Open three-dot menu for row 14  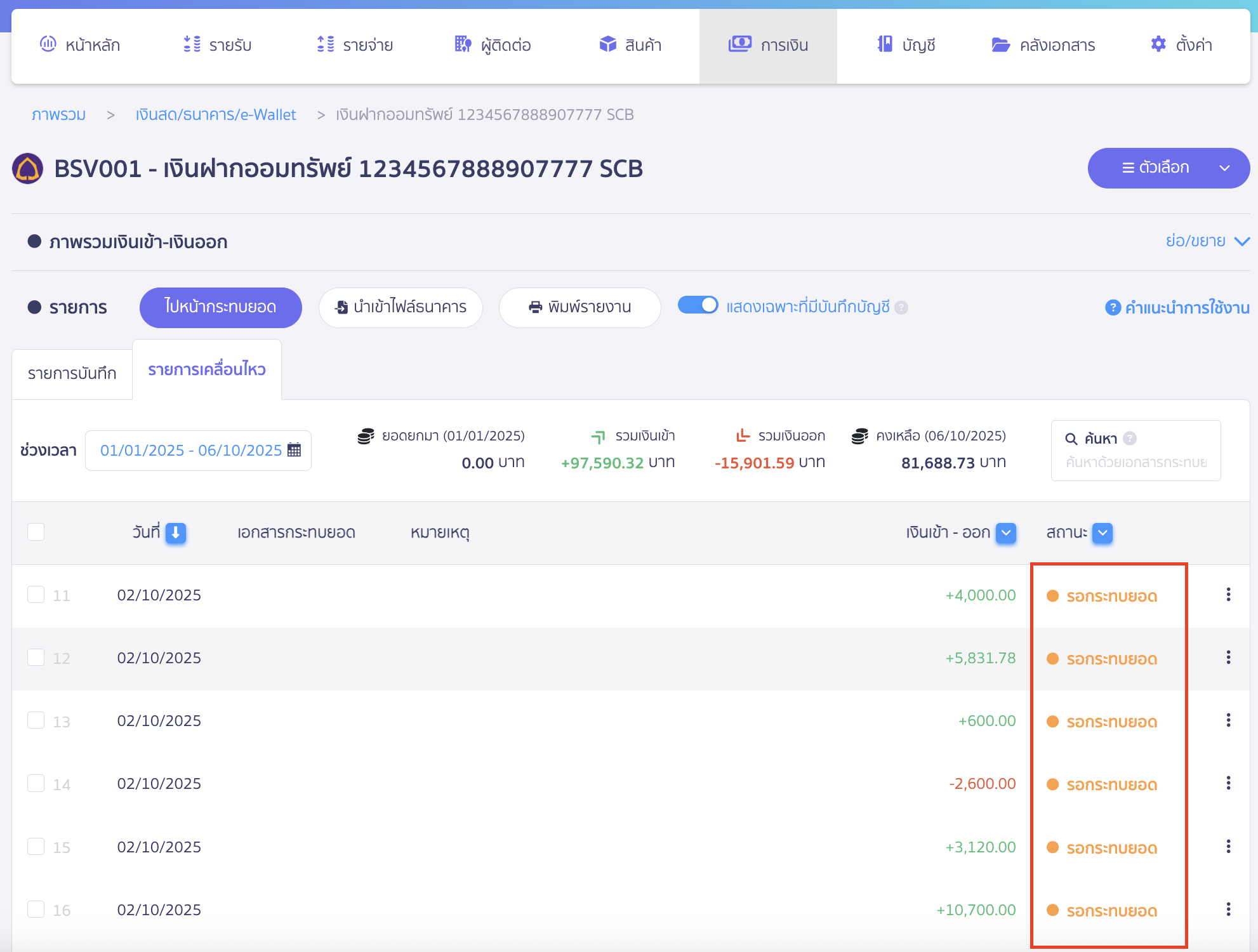[1228, 783]
